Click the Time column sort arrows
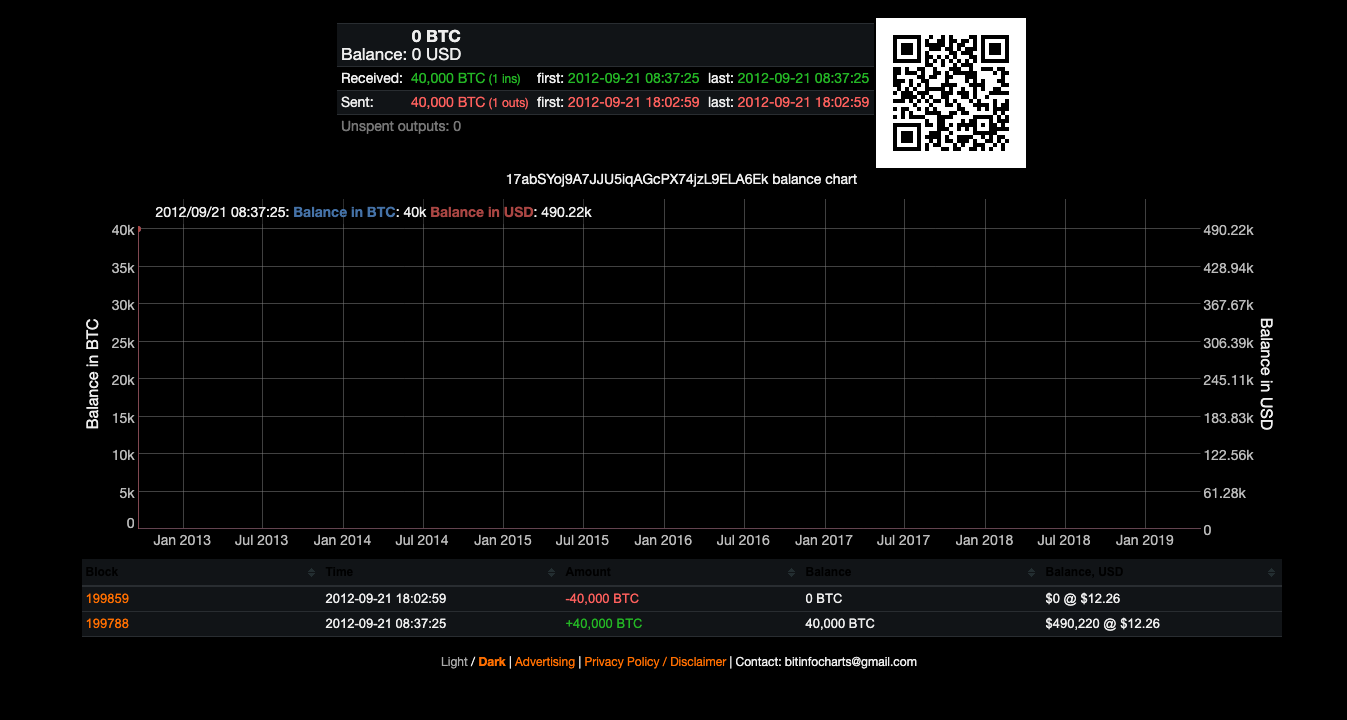 pos(551,572)
